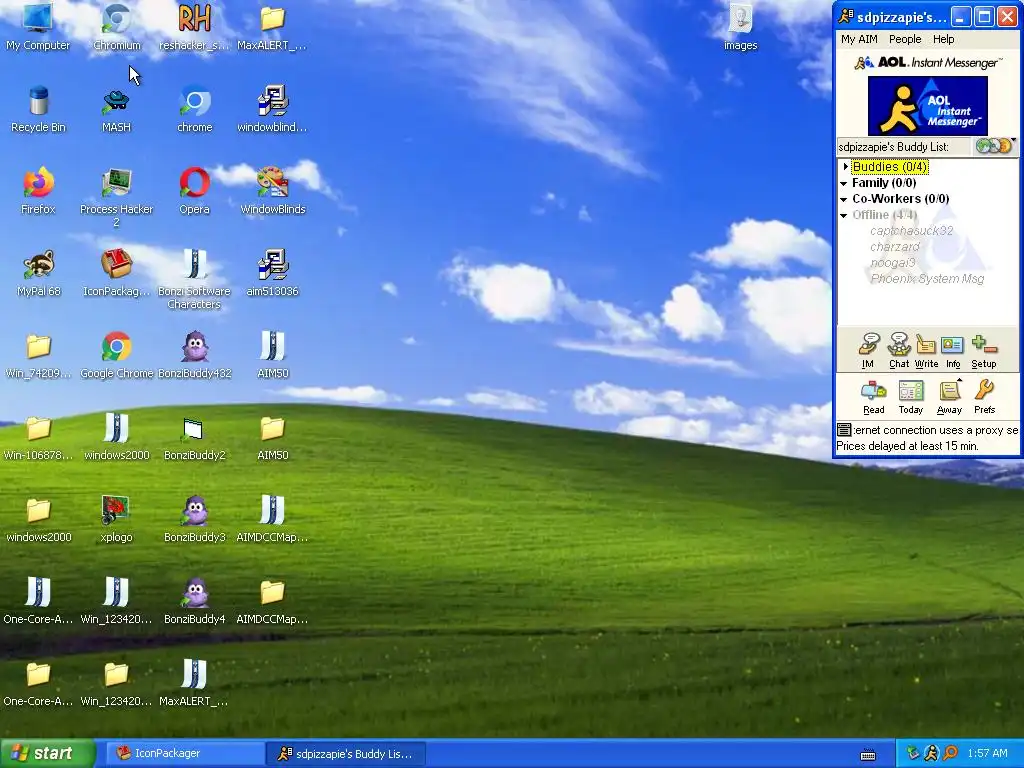Image resolution: width=1024 pixels, height=768 pixels.
Task: Select the Bonzi Software Characters icon
Action: [x=195, y=279]
